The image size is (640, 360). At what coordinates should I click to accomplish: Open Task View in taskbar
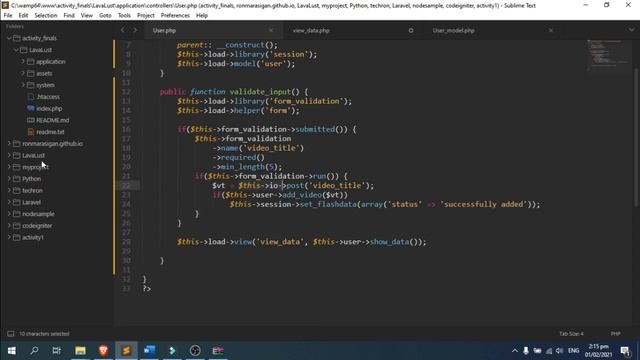[x=57, y=351]
